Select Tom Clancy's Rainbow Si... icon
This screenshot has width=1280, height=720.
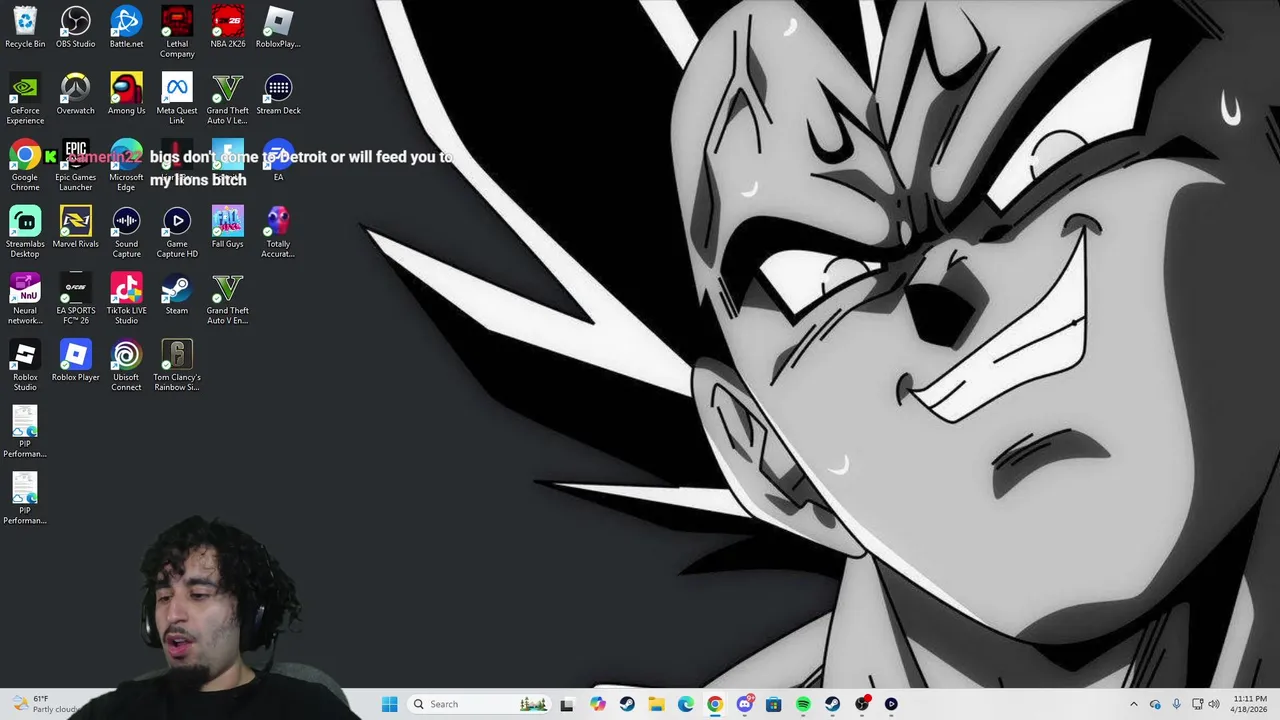[x=177, y=366]
